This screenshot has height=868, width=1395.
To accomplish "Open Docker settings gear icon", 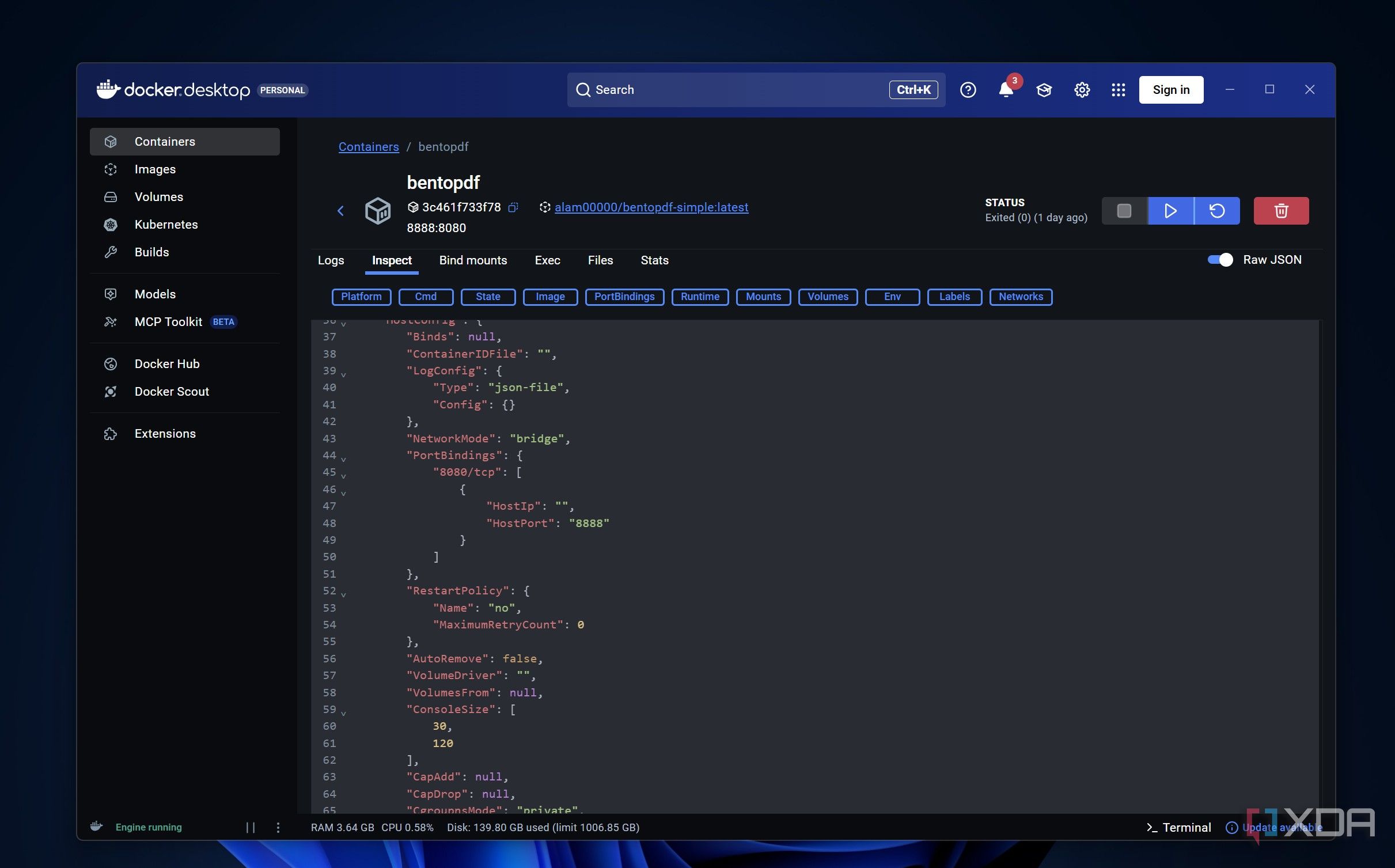I will click(1082, 90).
